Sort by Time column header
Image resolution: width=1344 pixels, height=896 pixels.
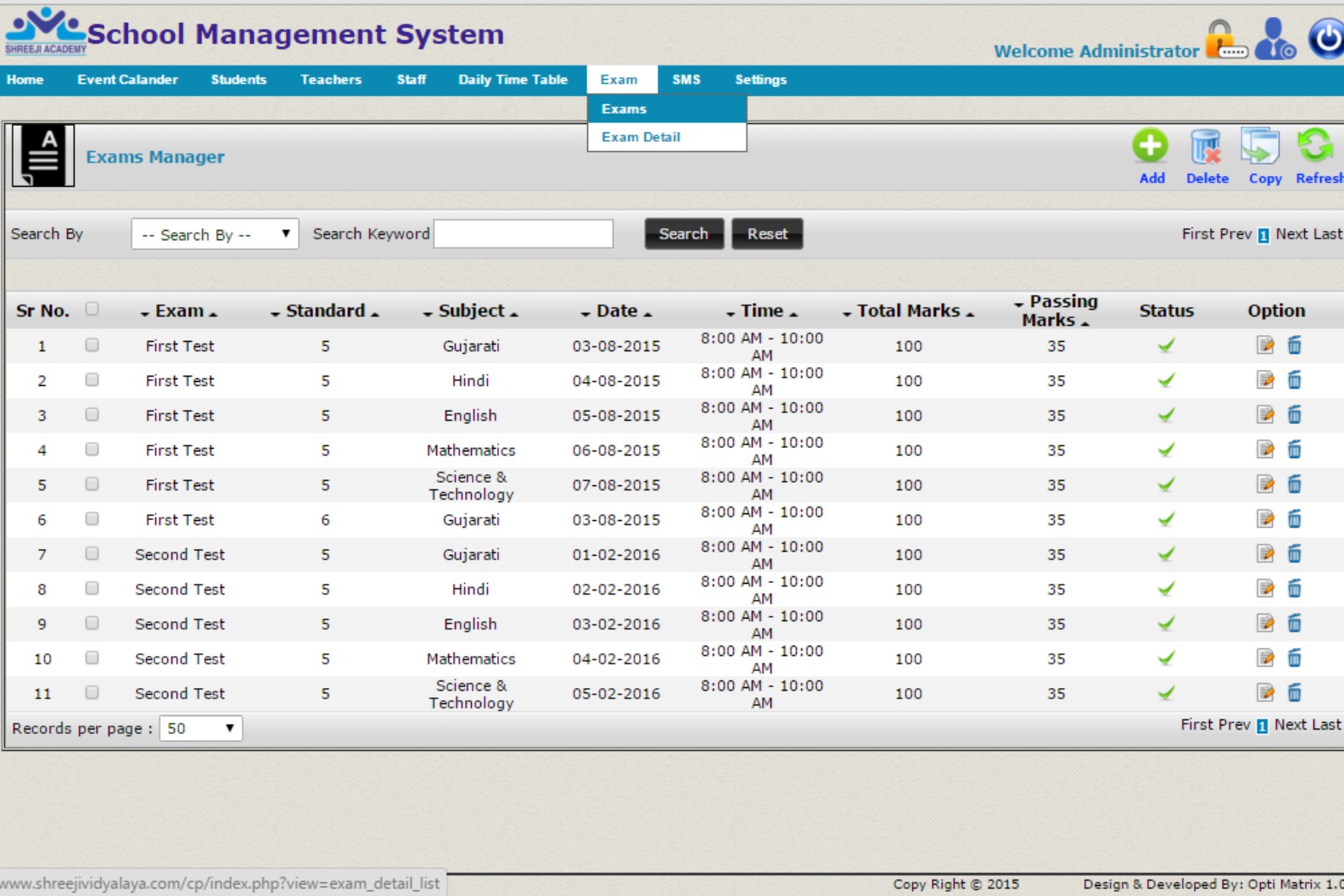[x=762, y=311]
